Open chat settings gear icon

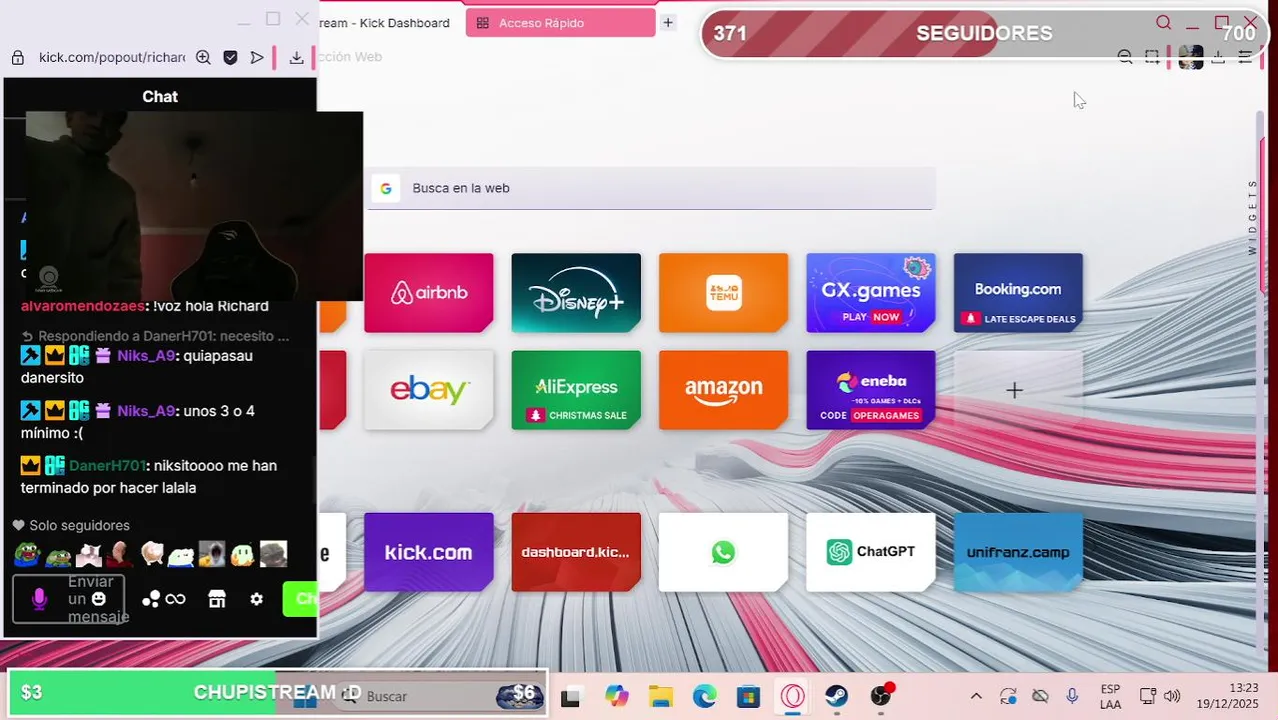[257, 599]
